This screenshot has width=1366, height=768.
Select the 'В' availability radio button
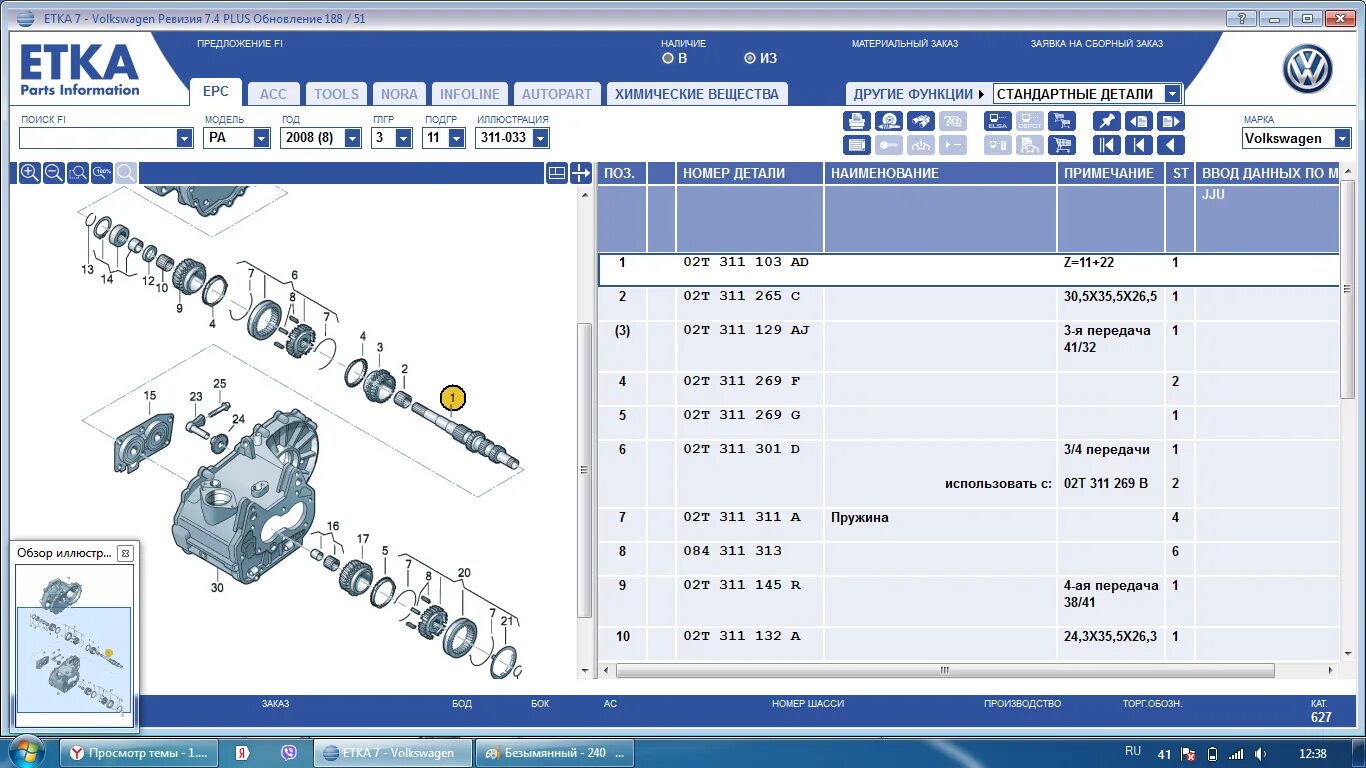pyautogui.click(x=668, y=58)
